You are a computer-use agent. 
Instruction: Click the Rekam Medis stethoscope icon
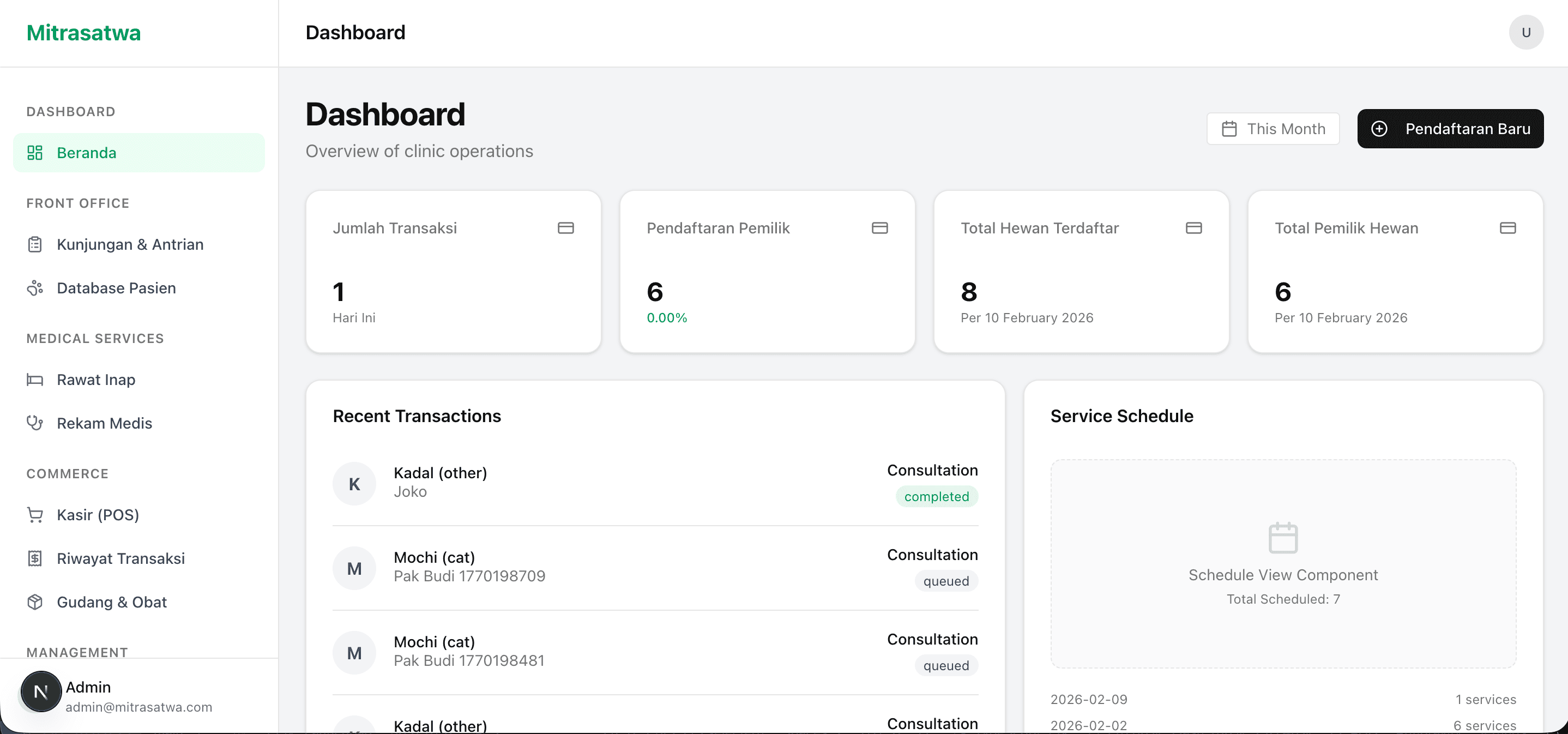pos(35,423)
